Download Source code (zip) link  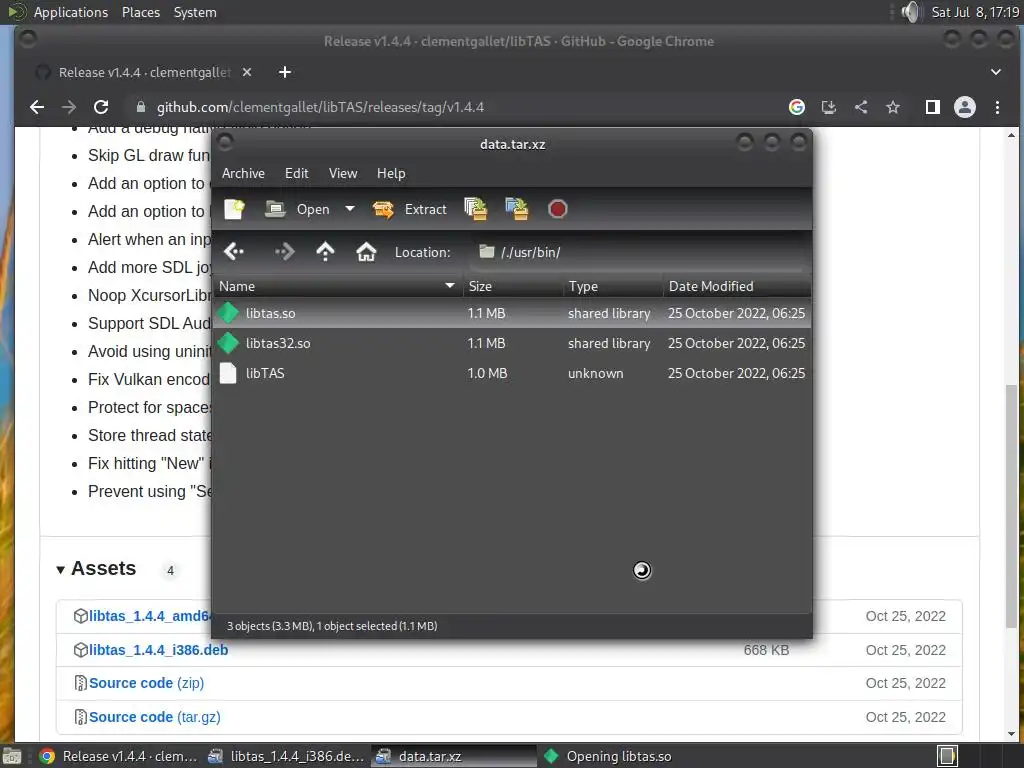coord(146,683)
